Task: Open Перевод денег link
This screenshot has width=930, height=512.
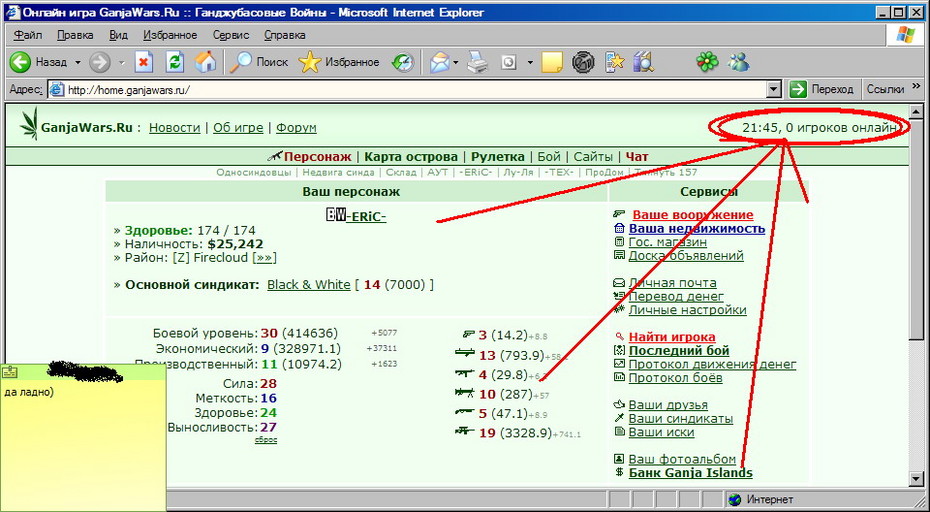Action: click(676, 296)
